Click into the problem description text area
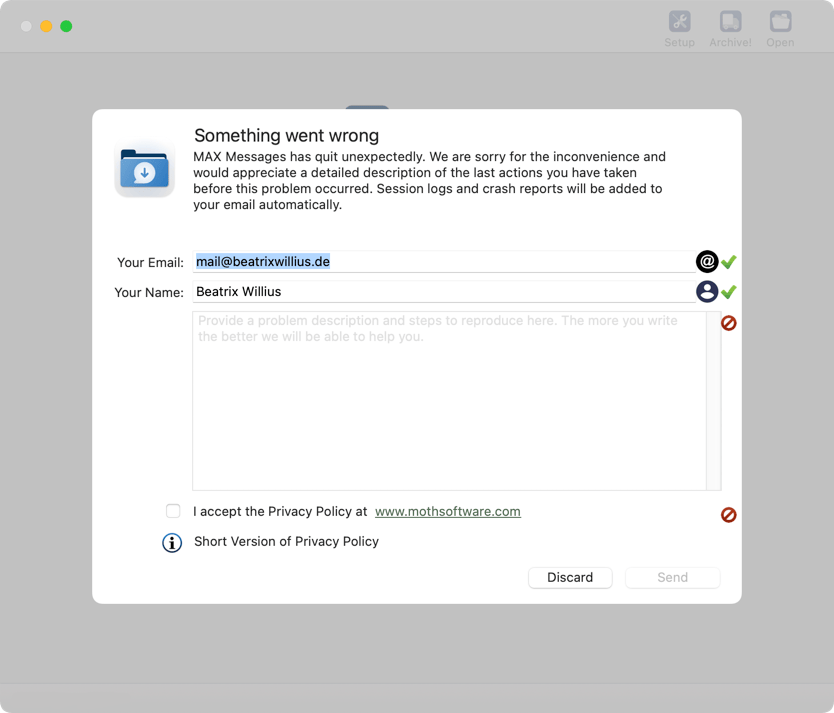Image resolution: width=834 pixels, height=713 pixels. (449, 401)
